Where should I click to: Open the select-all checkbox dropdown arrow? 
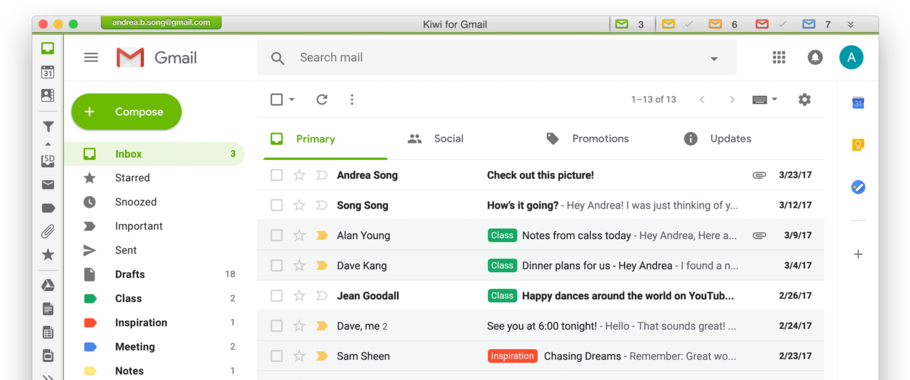click(x=292, y=100)
